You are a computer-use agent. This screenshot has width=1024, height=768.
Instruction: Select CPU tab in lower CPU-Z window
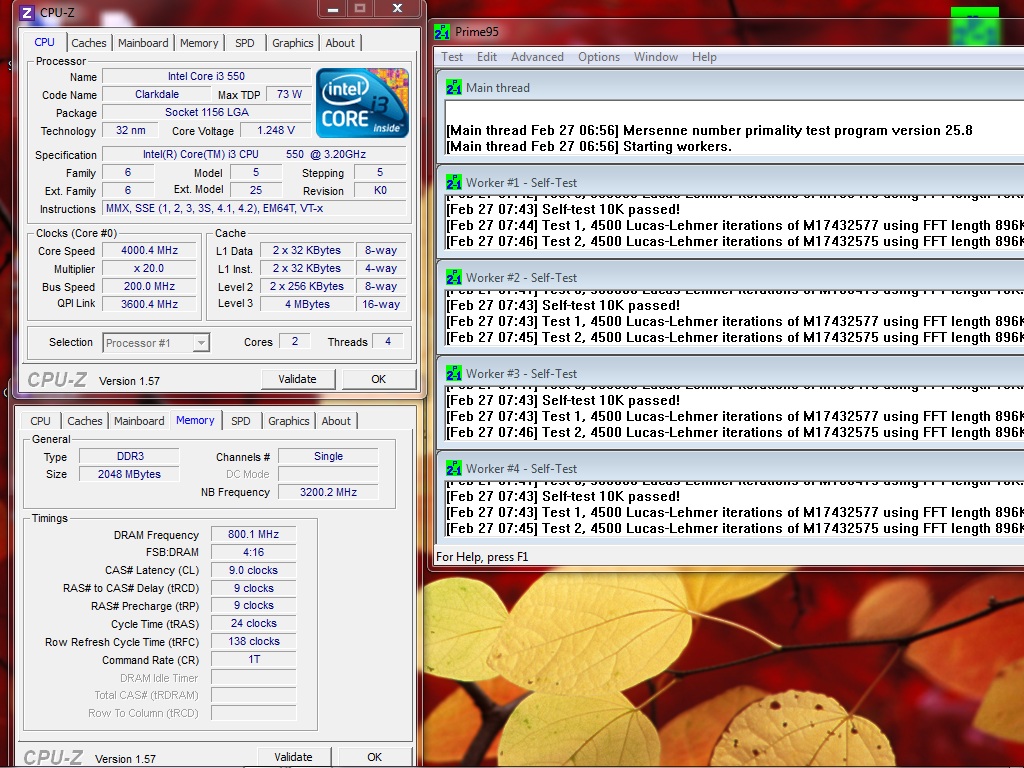click(40, 421)
